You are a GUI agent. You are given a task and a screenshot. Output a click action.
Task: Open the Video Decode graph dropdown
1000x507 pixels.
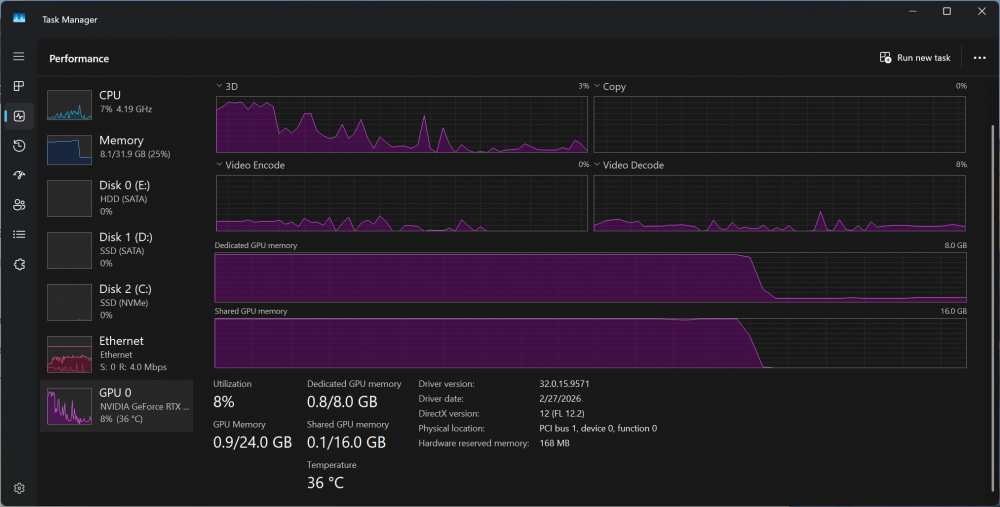click(598, 165)
